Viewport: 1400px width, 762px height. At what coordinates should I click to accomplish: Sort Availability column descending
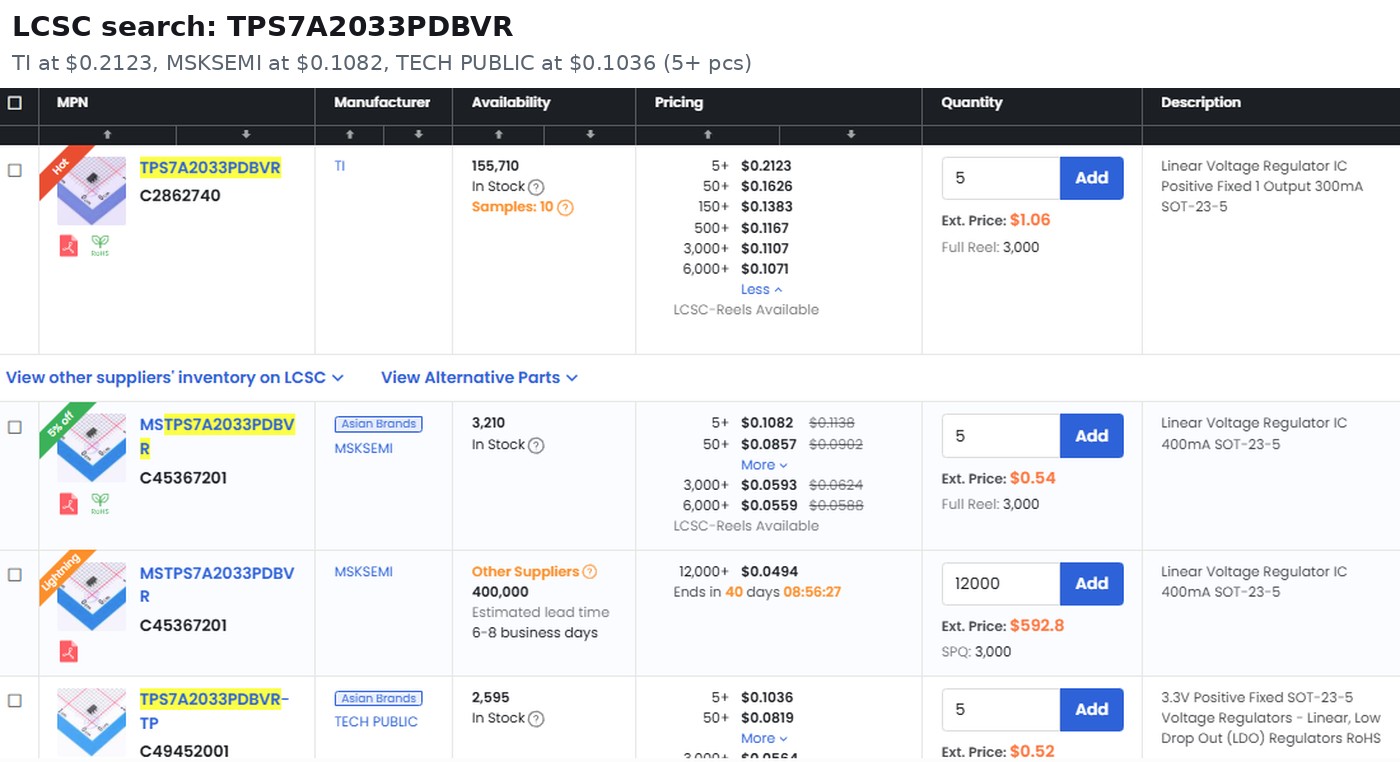pyautogui.click(x=590, y=134)
